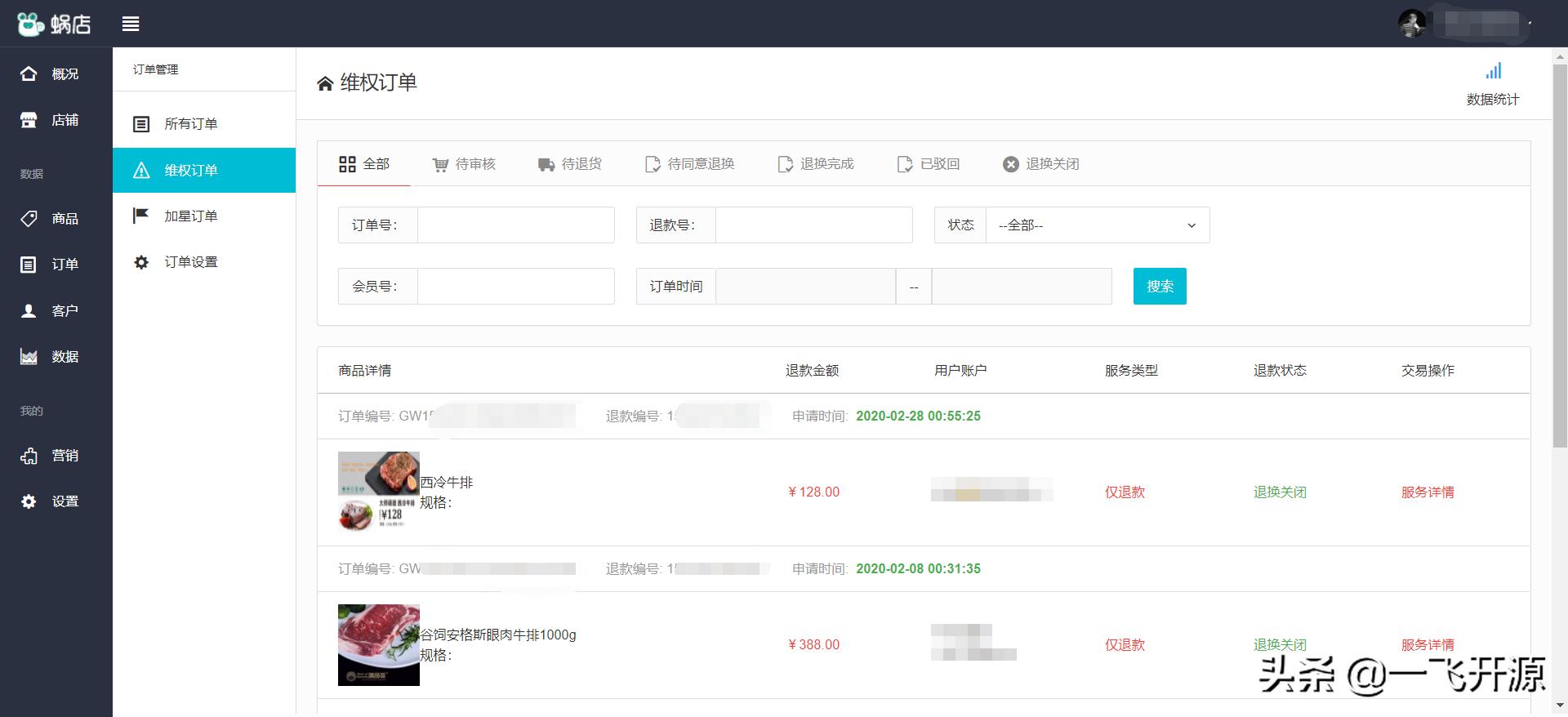Click the 订单时间 end date field
Image resolution: width=1568 pixels, height=717 pixels.
[x=1022, y=287]
